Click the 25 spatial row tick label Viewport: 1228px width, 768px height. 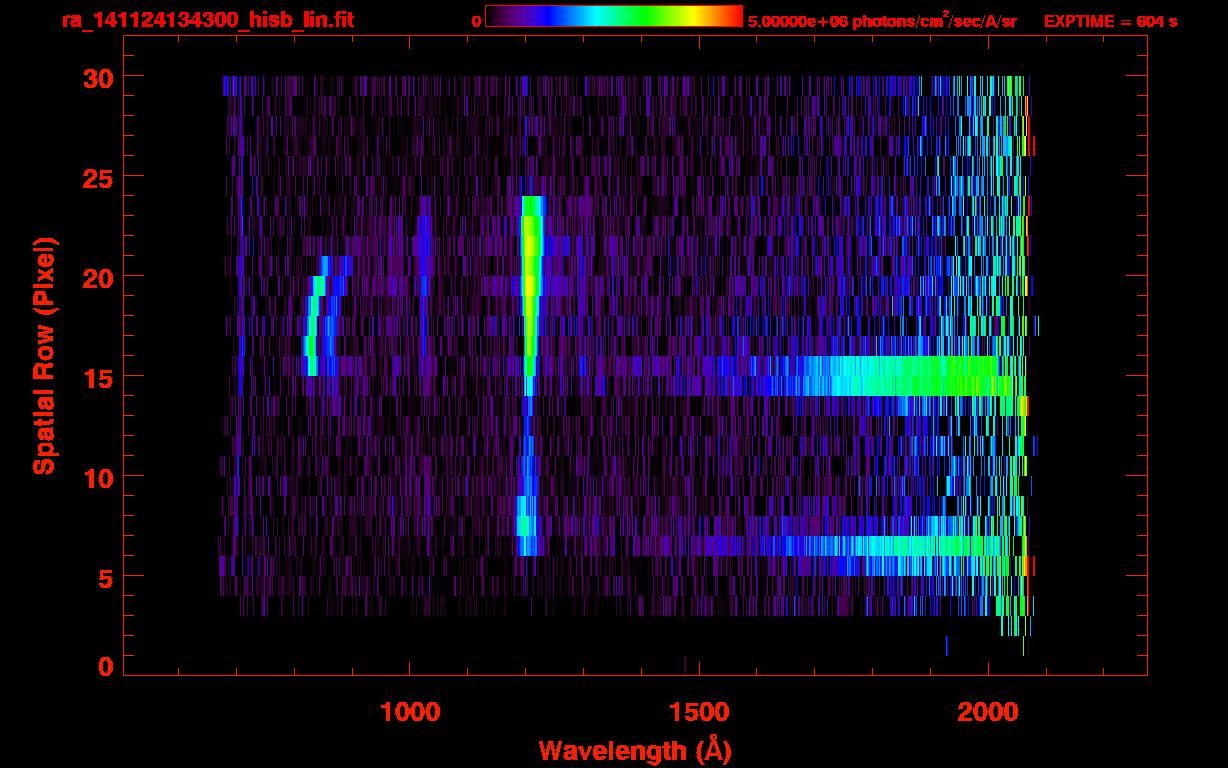[x=97, y=177]
